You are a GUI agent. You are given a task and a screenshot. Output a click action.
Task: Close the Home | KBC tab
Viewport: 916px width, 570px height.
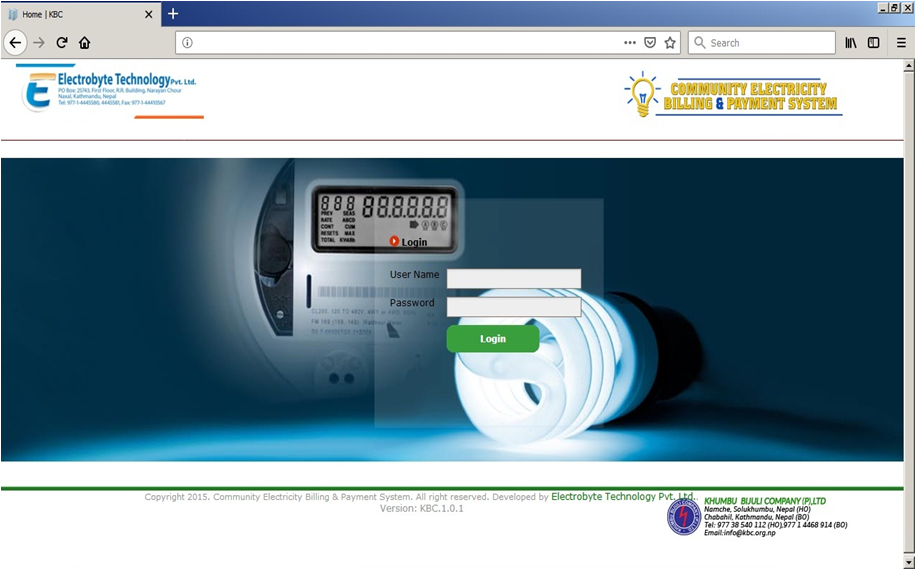point(150,15)
